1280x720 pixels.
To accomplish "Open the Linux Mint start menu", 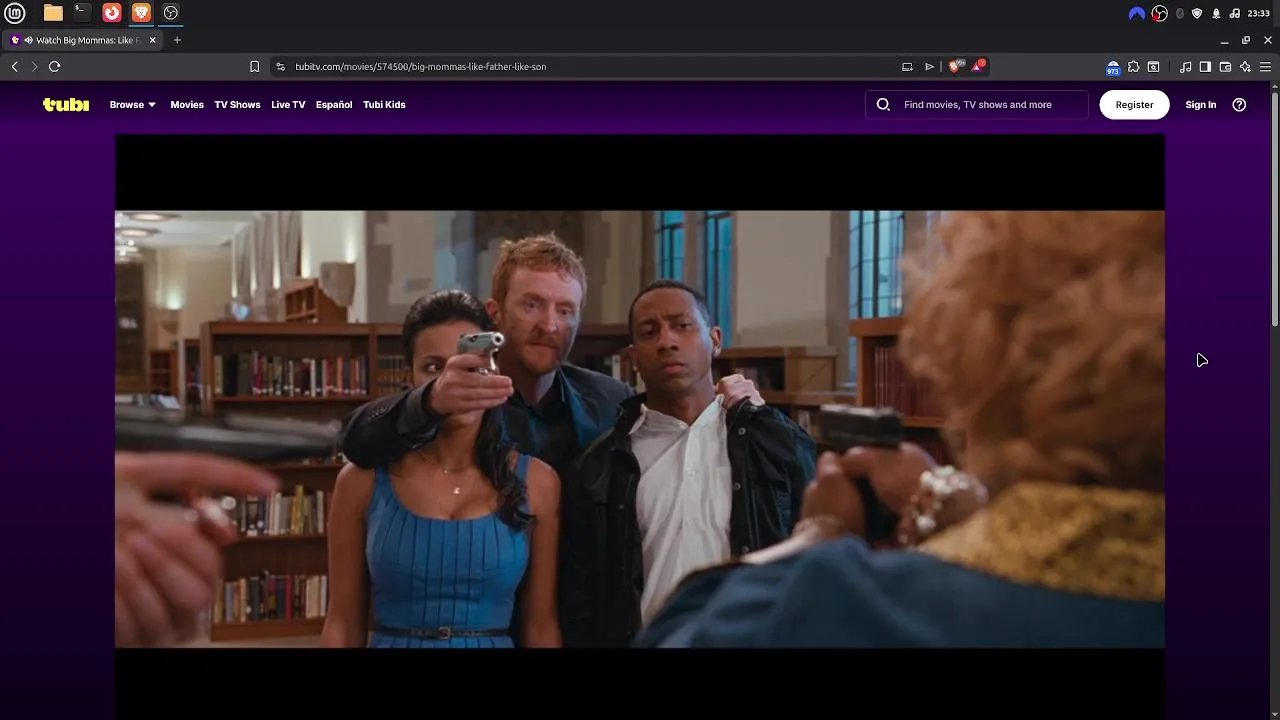I will (16, 13).
